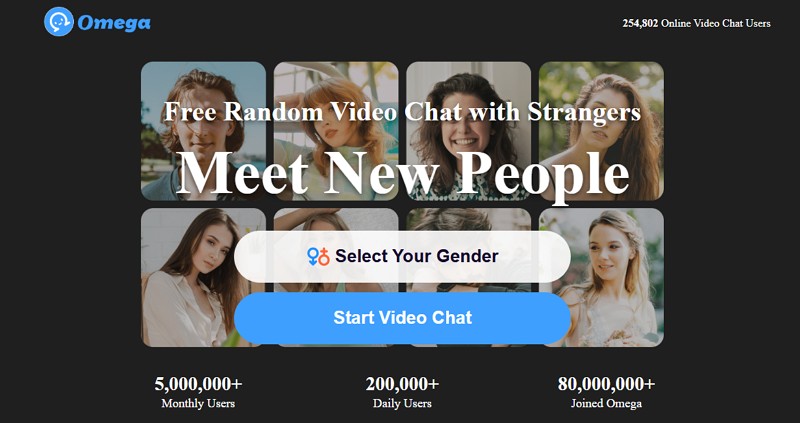Click the 80,000,000+ Joined Omega stat
This screenshot has width=800, height=423.
606,392
